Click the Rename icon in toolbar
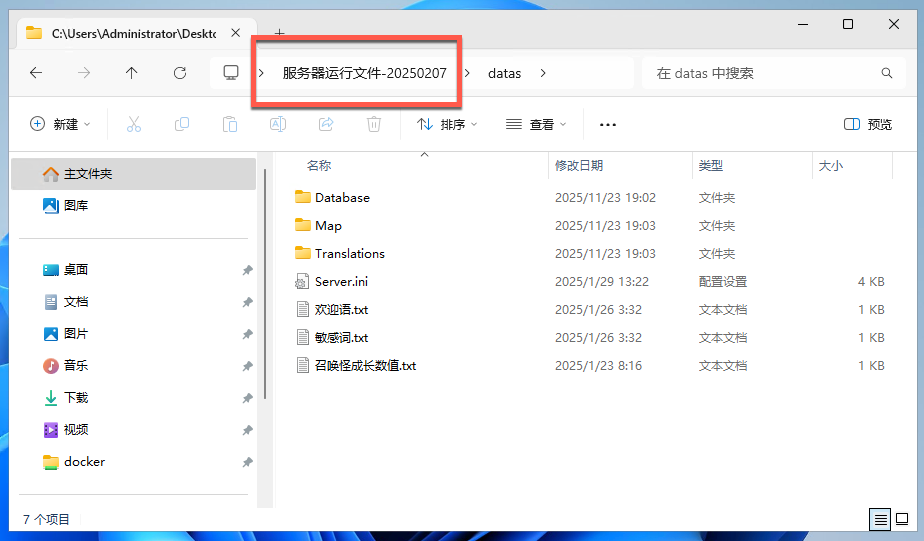 (278, 124)
